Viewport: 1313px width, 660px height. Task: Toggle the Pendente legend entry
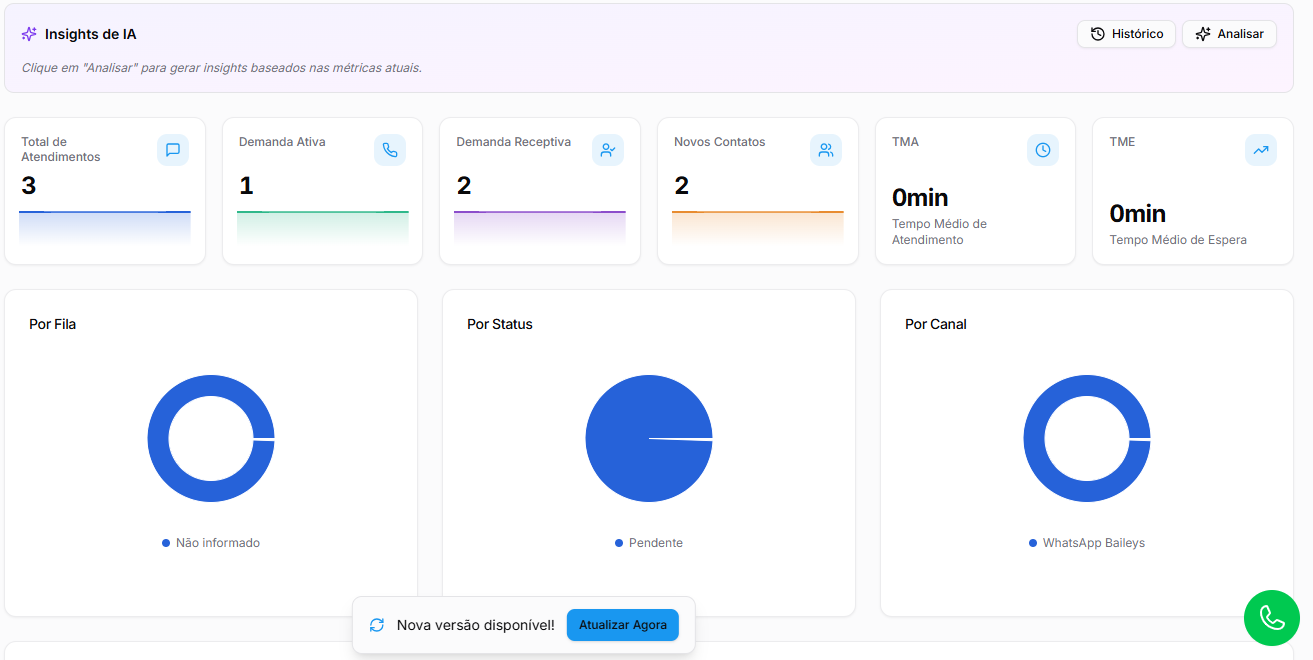[x=649, y=543]
